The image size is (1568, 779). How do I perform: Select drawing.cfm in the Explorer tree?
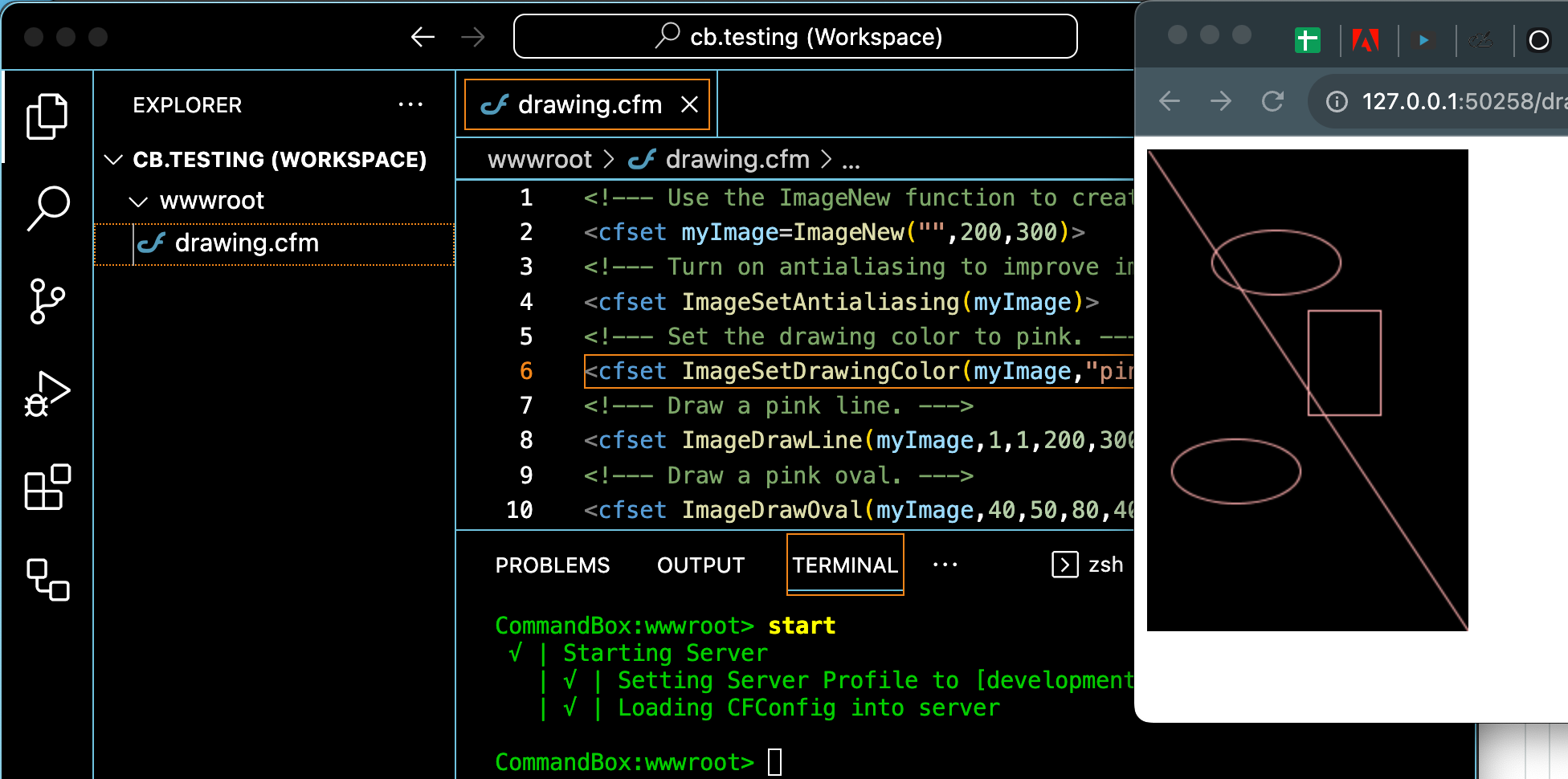point(275,243)
